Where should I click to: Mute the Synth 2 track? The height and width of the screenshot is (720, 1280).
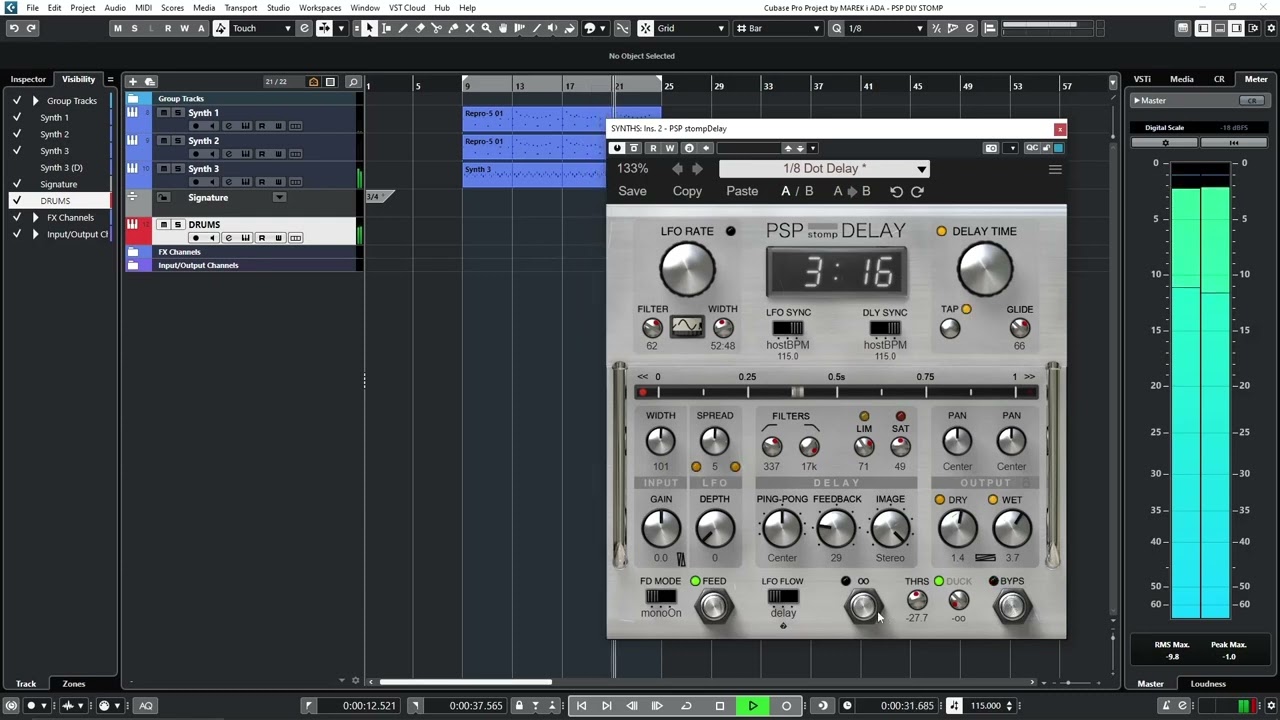164,141
